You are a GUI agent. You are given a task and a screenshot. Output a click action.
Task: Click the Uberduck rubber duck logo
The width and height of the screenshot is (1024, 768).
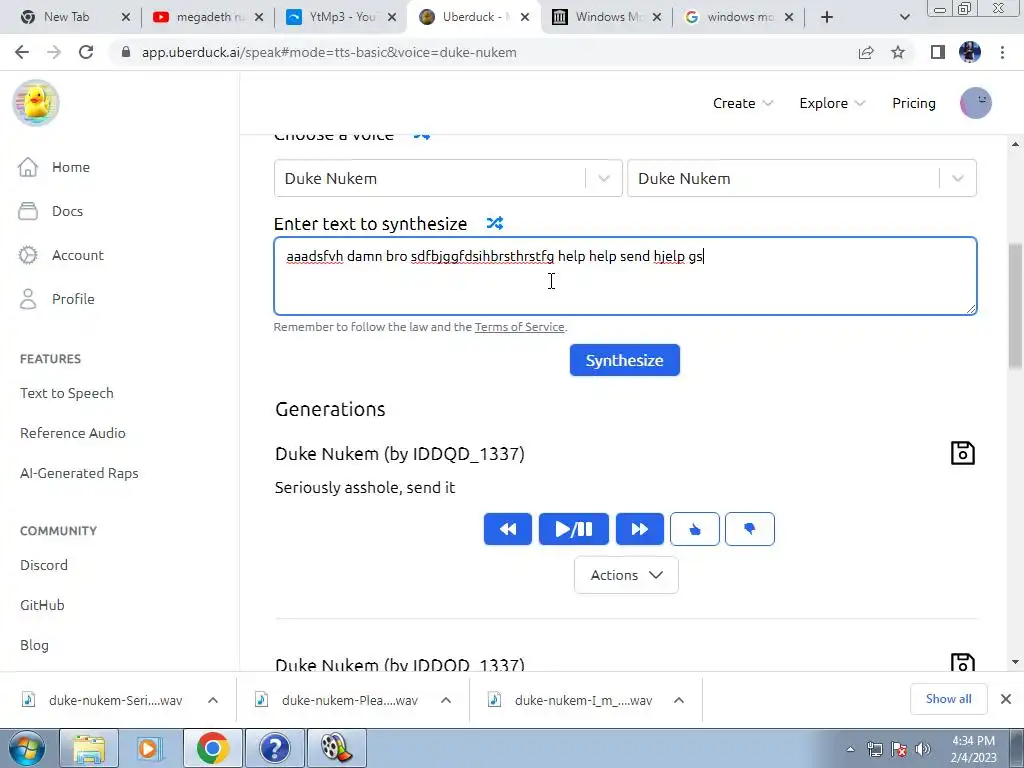click(36, 103)
